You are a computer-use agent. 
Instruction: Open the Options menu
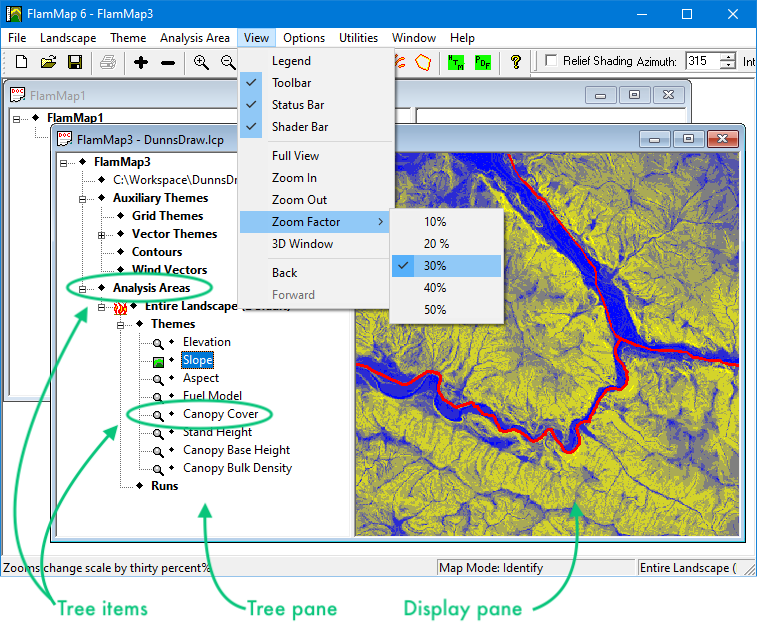click(x=304, y=38)
